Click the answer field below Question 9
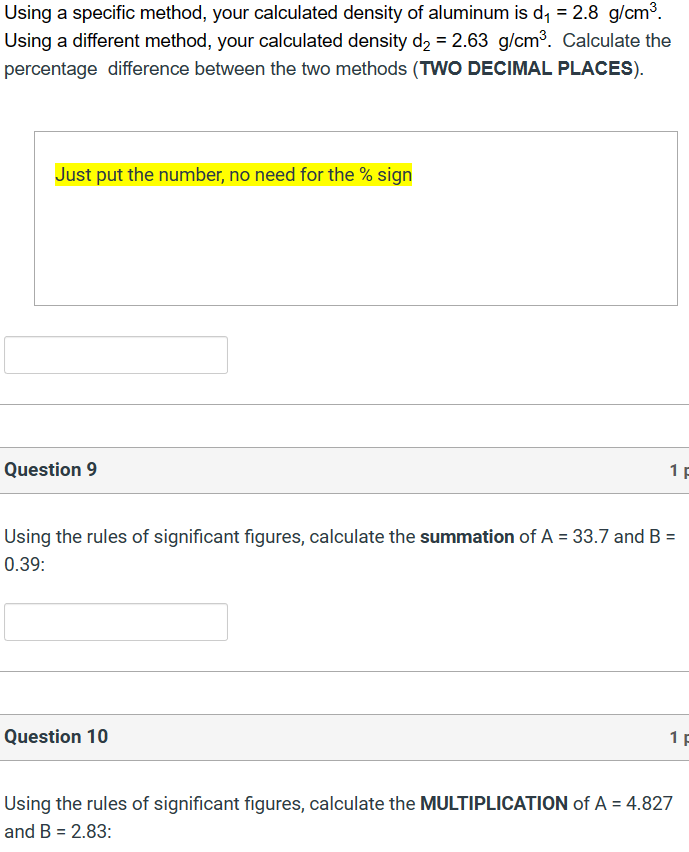The width and height of the screenshot is (689, 852). 115,622
